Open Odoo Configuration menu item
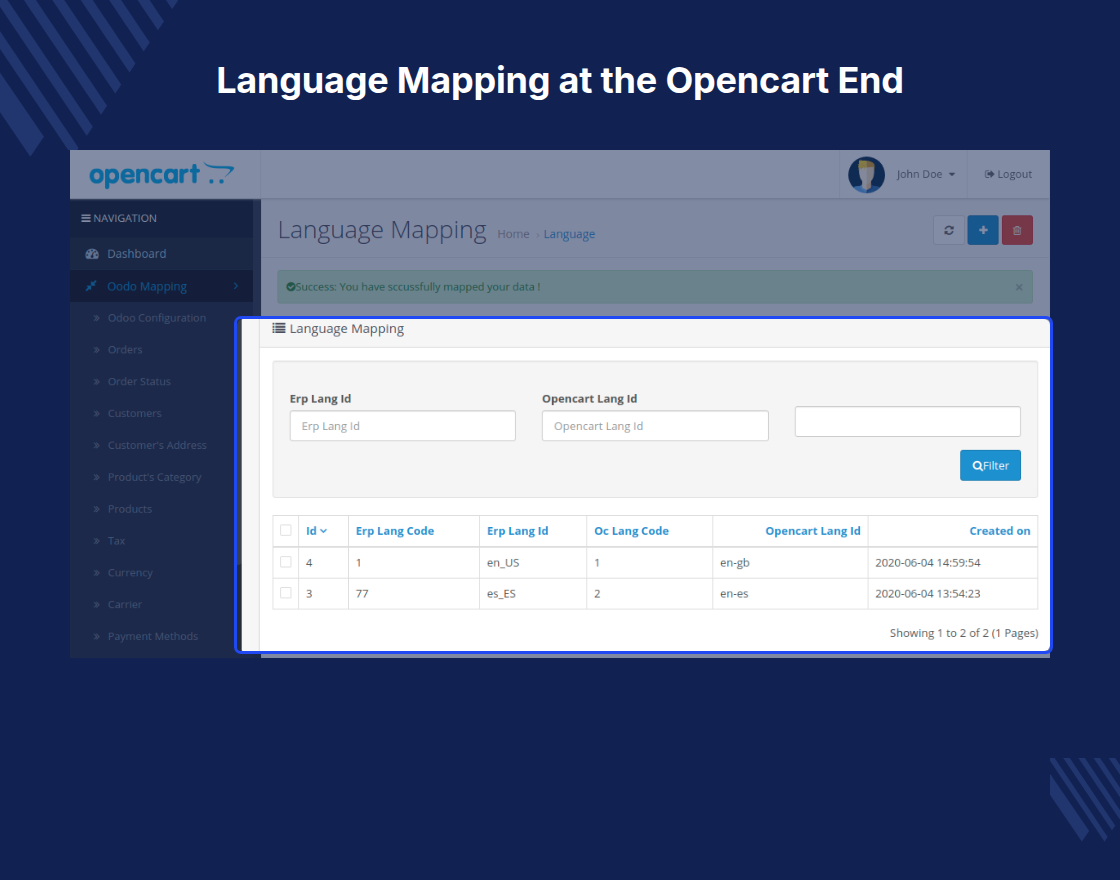 tap(156, 318)
